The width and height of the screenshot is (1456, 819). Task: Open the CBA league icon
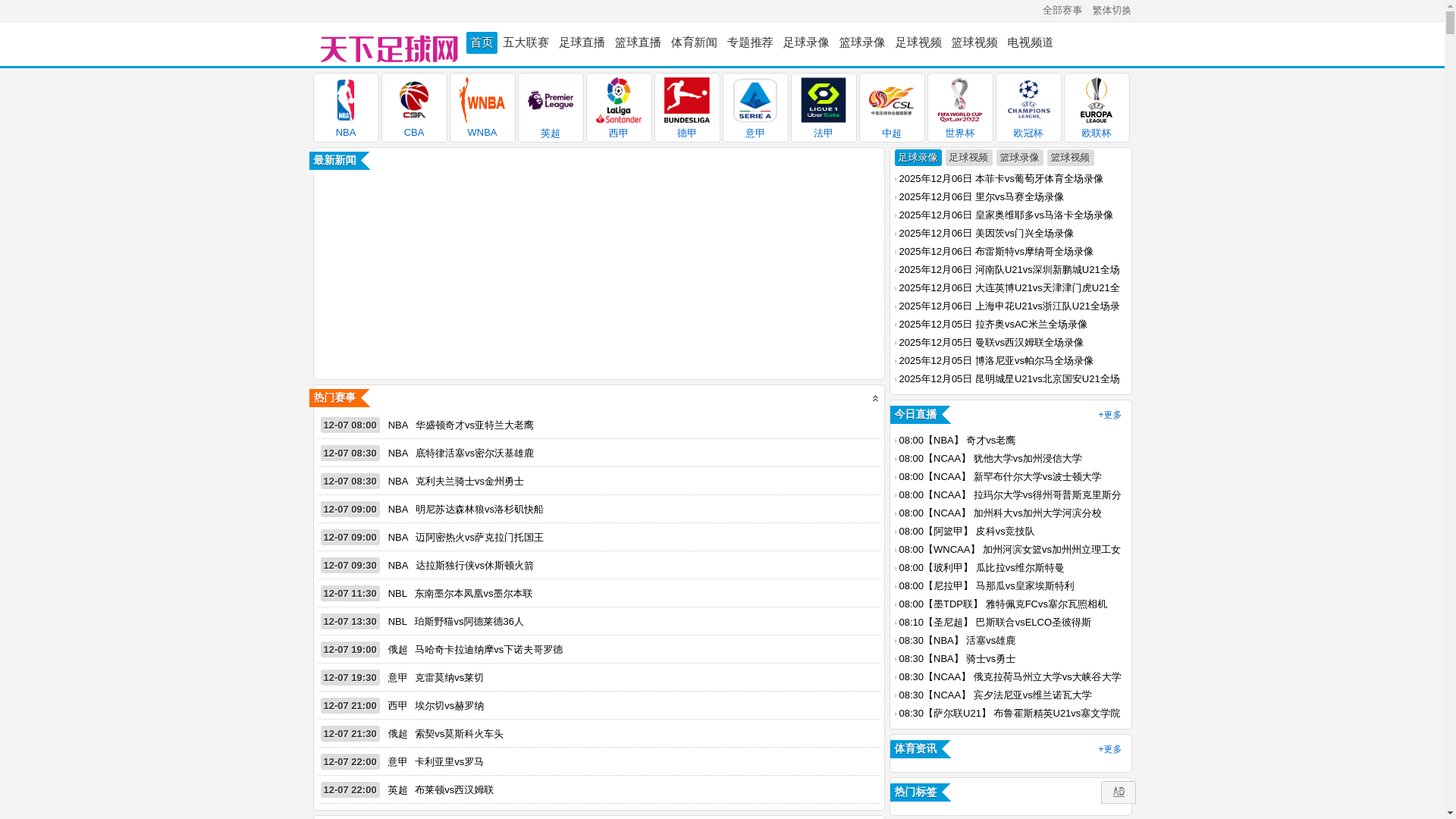[414, 108]
